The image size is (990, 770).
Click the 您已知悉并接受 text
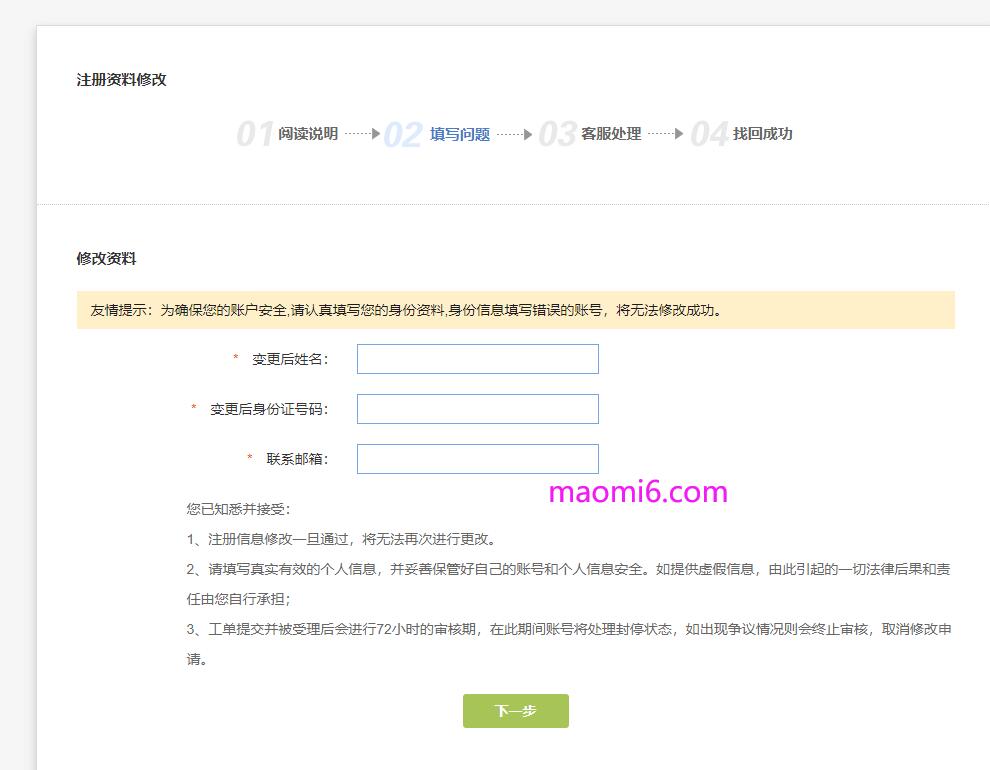click(x=238, y=509)
